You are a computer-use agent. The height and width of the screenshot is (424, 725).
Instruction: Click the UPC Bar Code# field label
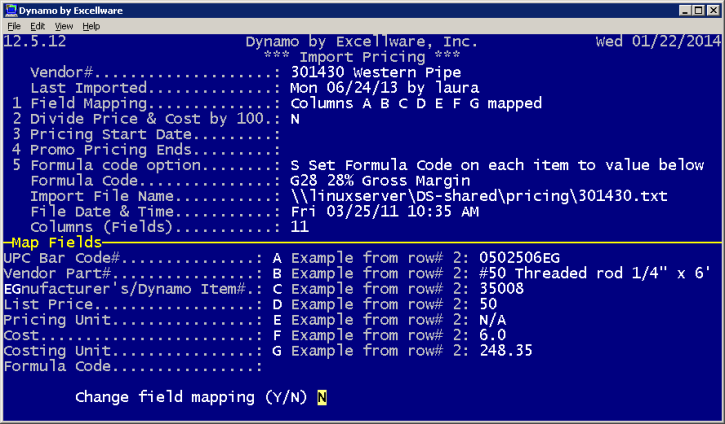[x=62, y=258]
